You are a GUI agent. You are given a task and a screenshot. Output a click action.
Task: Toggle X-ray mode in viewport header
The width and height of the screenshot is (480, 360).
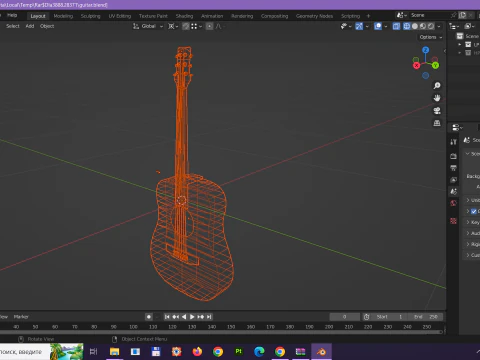(x=396, y=26)
